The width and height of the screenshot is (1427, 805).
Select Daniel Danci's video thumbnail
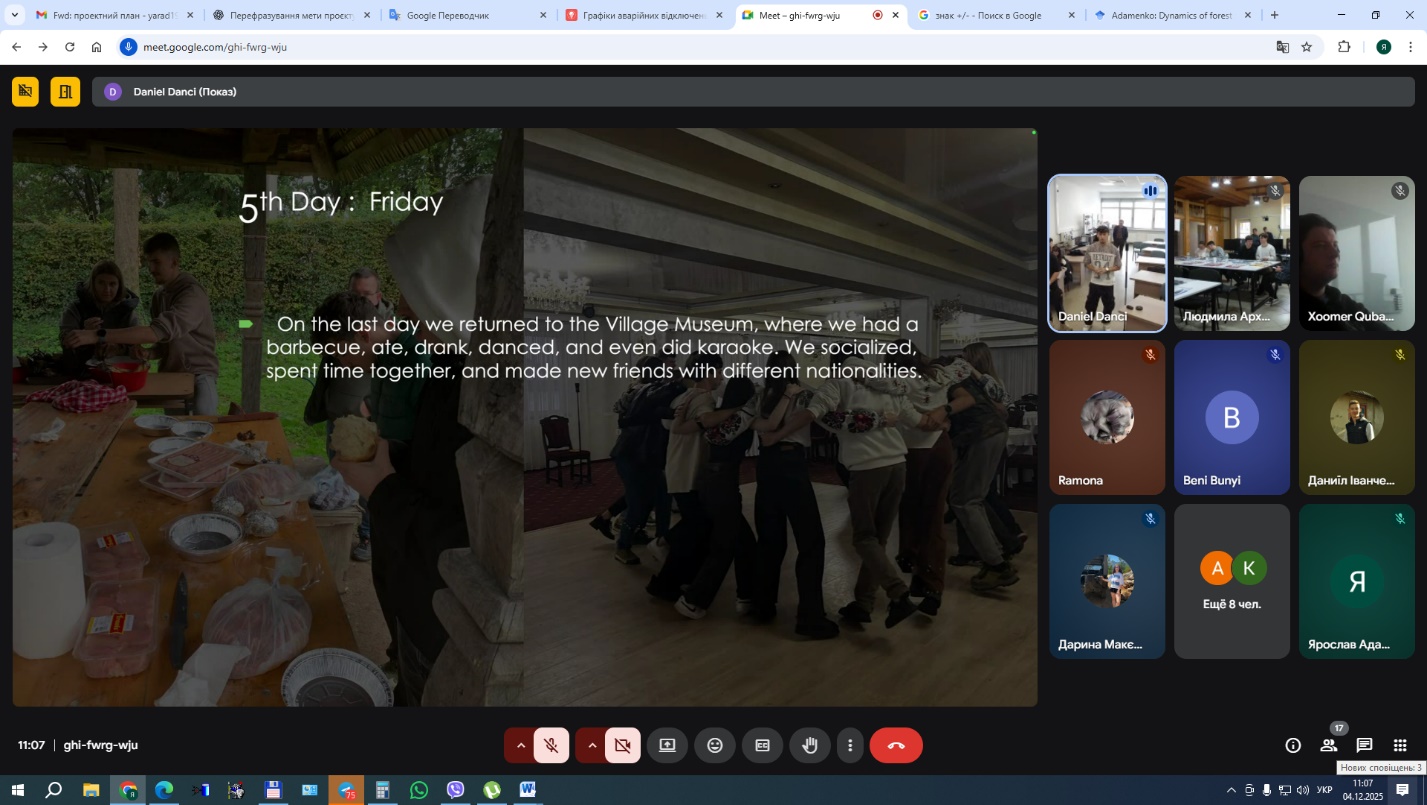(1106, 253)
